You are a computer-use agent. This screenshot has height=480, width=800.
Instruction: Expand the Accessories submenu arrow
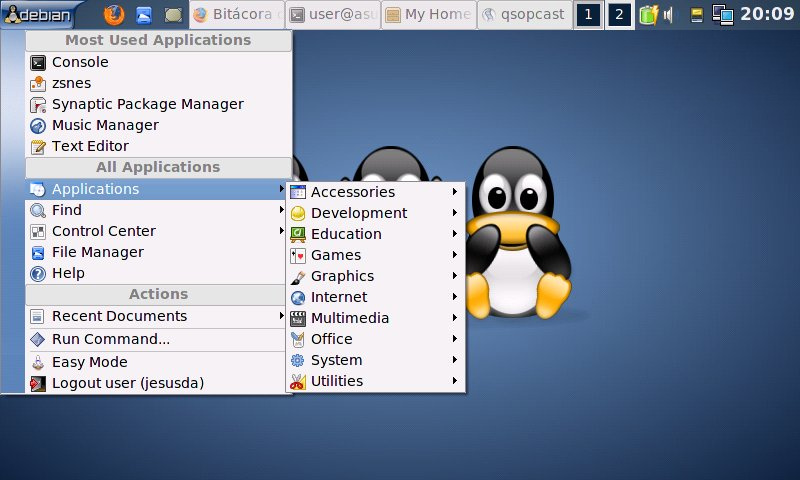pyautogui.click(x=455, y=192)
